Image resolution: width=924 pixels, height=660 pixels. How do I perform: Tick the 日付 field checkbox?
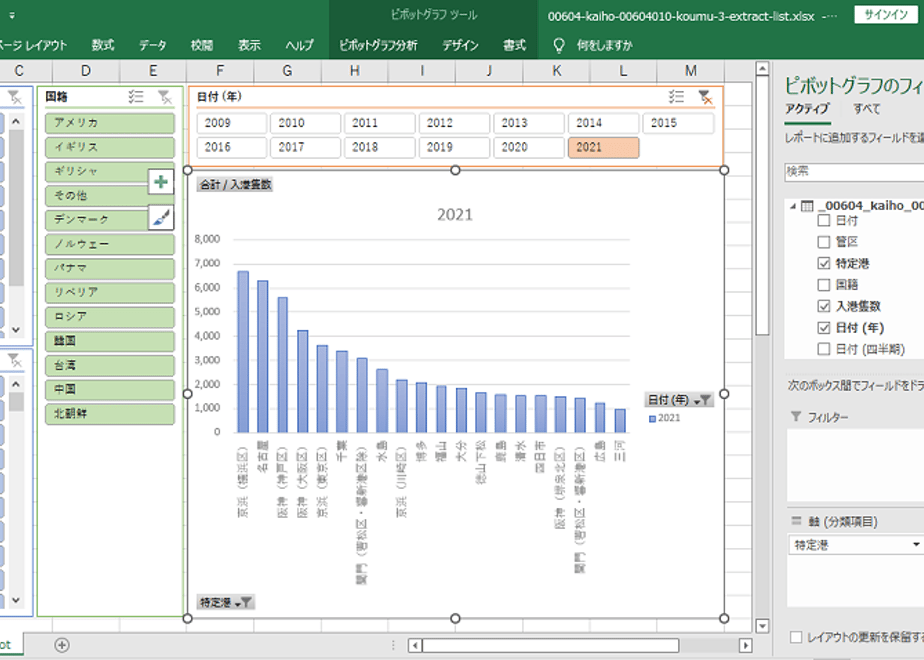[x=824, y=220]
